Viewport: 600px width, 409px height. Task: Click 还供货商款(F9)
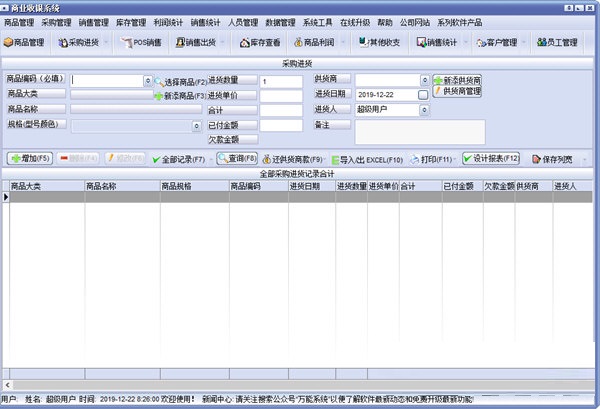pyautogui.click(x=293, y=160)
